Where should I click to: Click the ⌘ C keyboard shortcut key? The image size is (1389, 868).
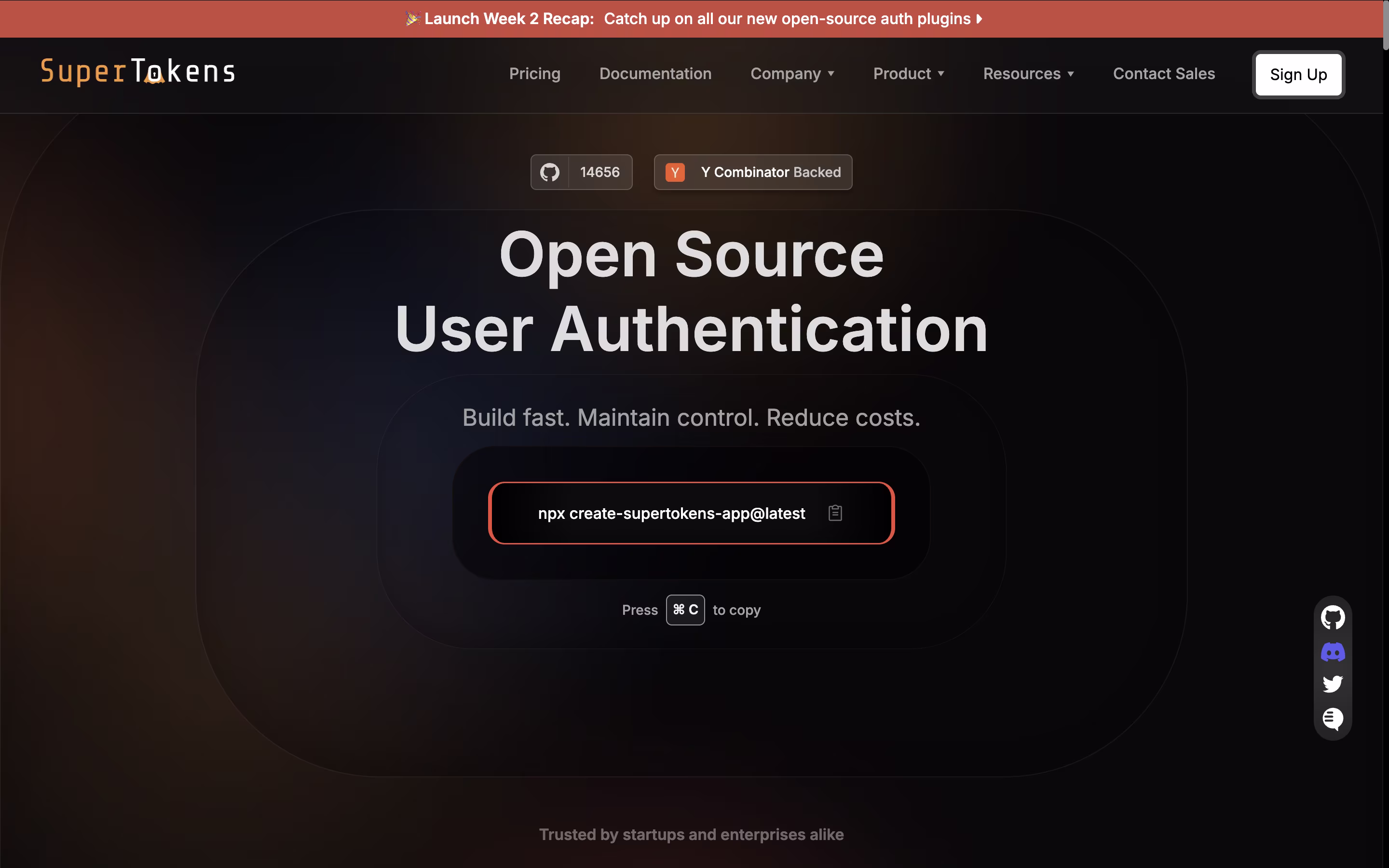[x=685, y=610]
